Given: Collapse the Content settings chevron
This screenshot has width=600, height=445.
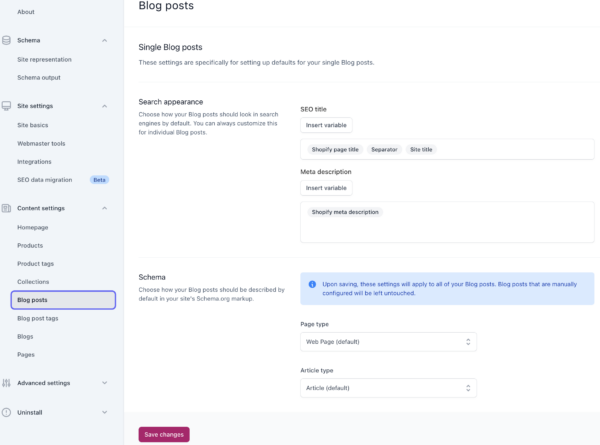Looking at the screenshot, I should pos(105,208).
